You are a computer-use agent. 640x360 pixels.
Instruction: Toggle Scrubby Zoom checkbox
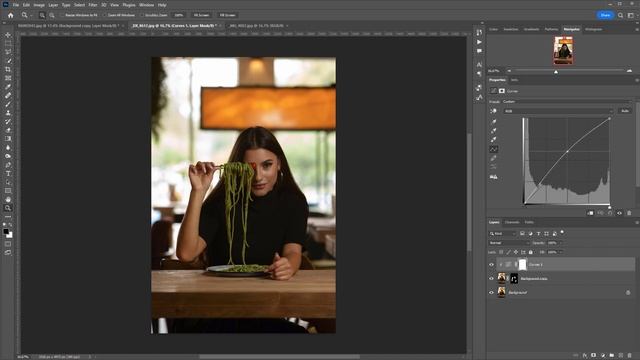pos(142,15)
